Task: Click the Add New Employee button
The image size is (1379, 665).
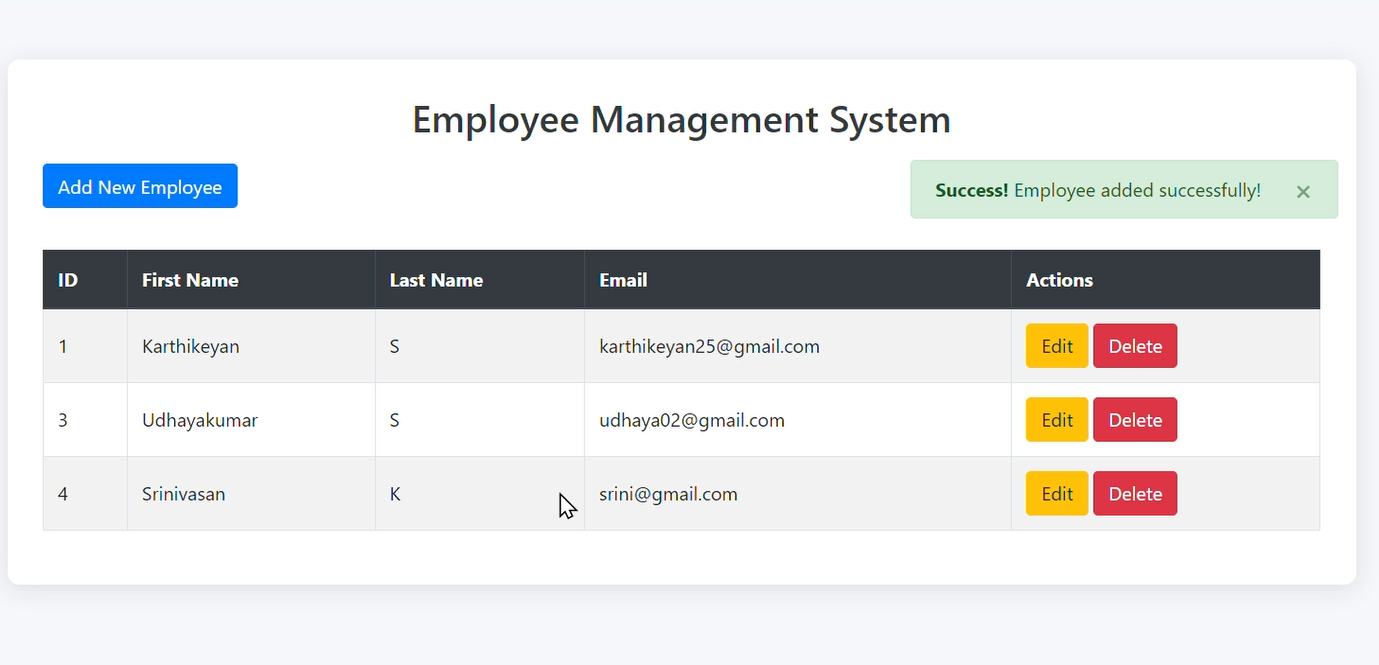Action: [139, 185]
